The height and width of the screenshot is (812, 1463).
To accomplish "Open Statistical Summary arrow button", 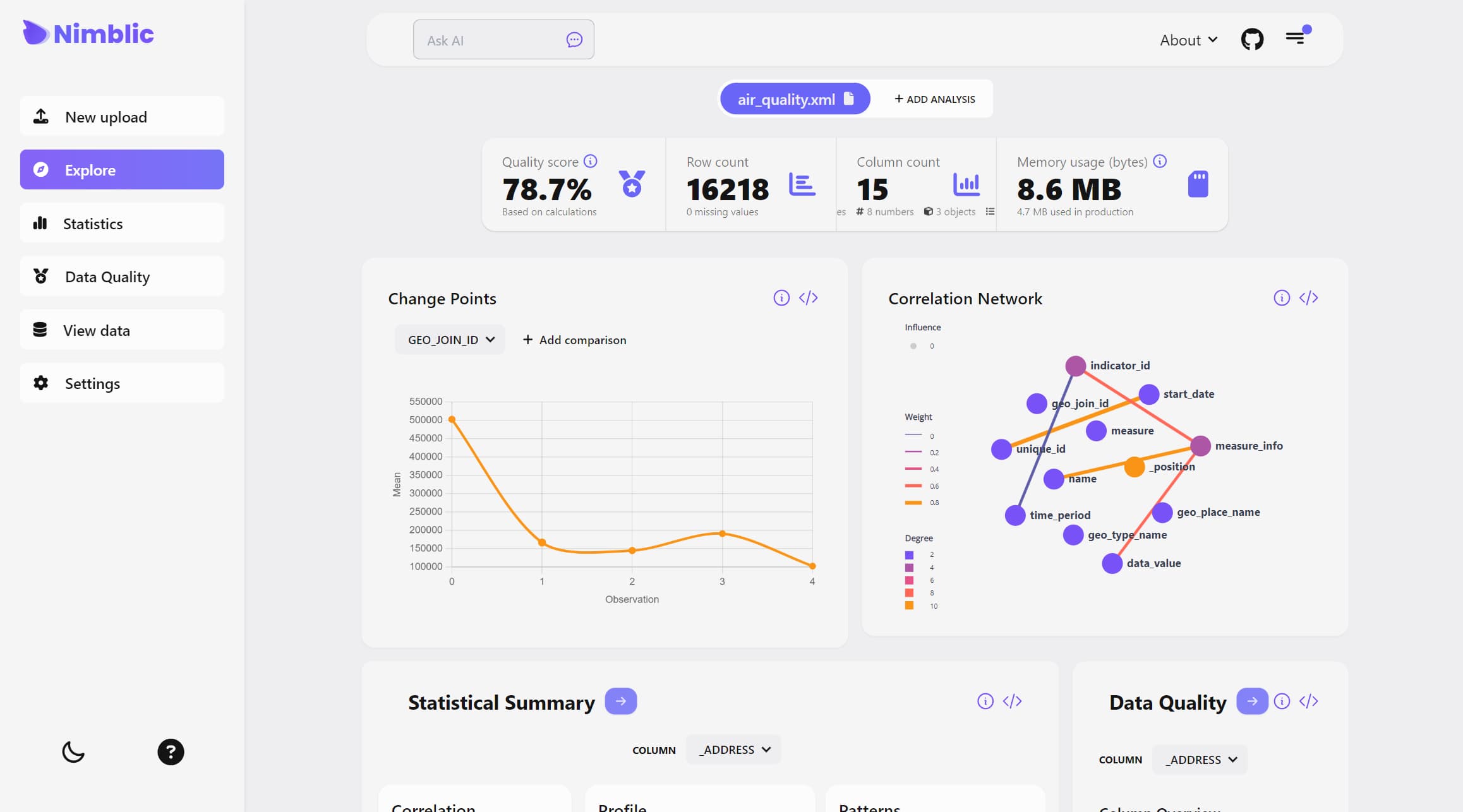I will pyautogui.click(x=620, y=702).
